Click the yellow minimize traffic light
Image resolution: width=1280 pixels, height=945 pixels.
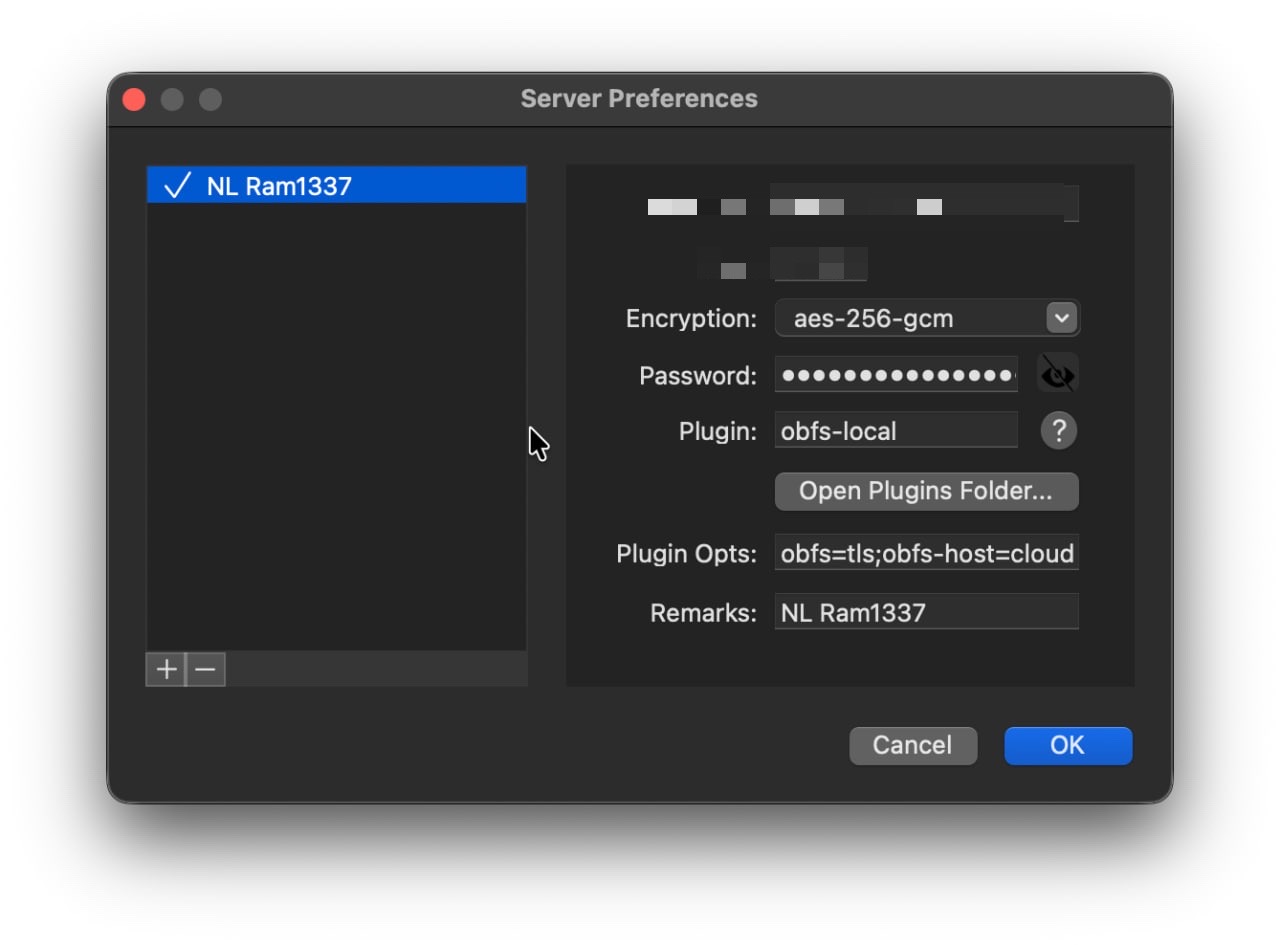[x=171, y=99]
